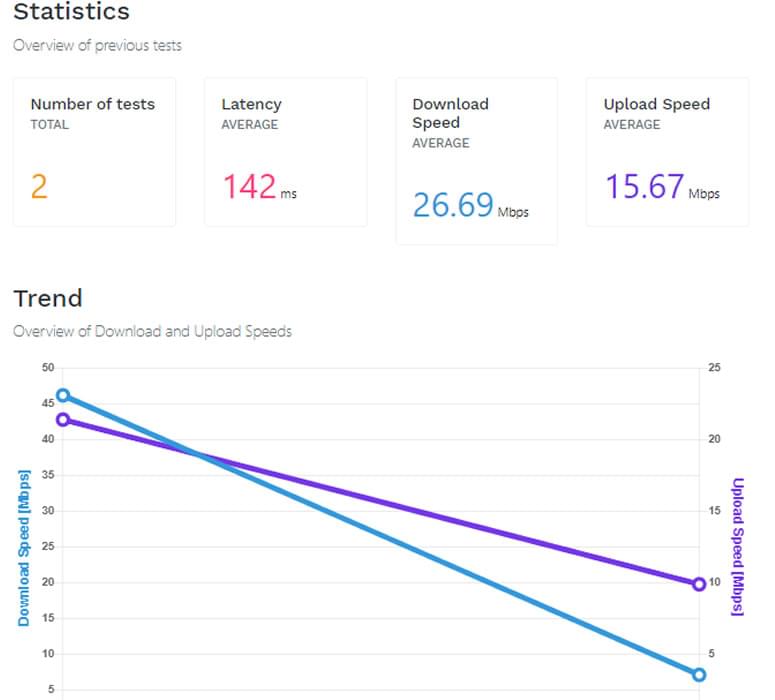
Task: Click the 15.67 Mbps upload value
Action: click(x=662, y=187)
